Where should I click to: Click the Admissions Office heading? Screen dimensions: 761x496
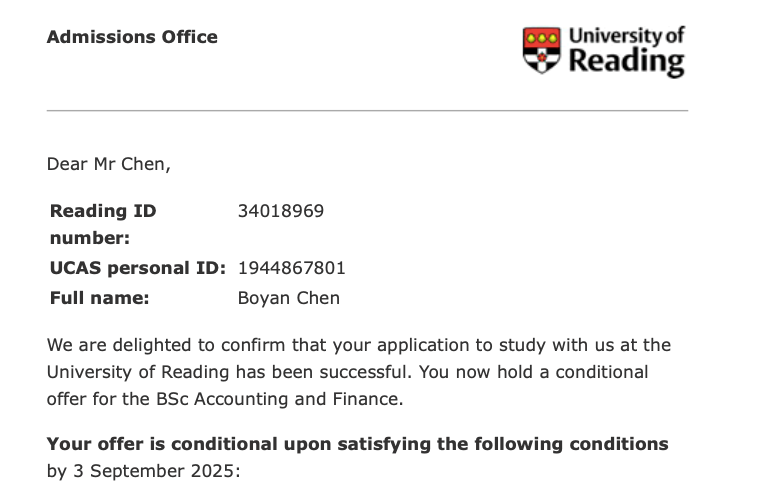coord(132,37)
